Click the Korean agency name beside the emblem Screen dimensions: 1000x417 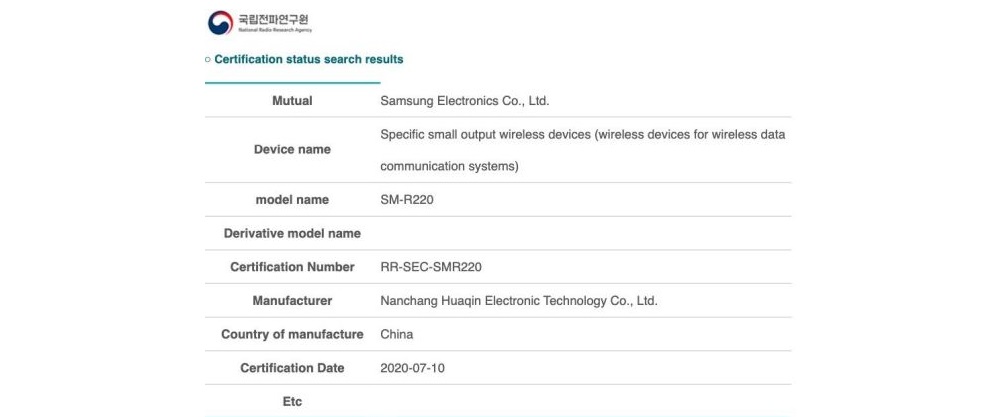coord(273,19)
